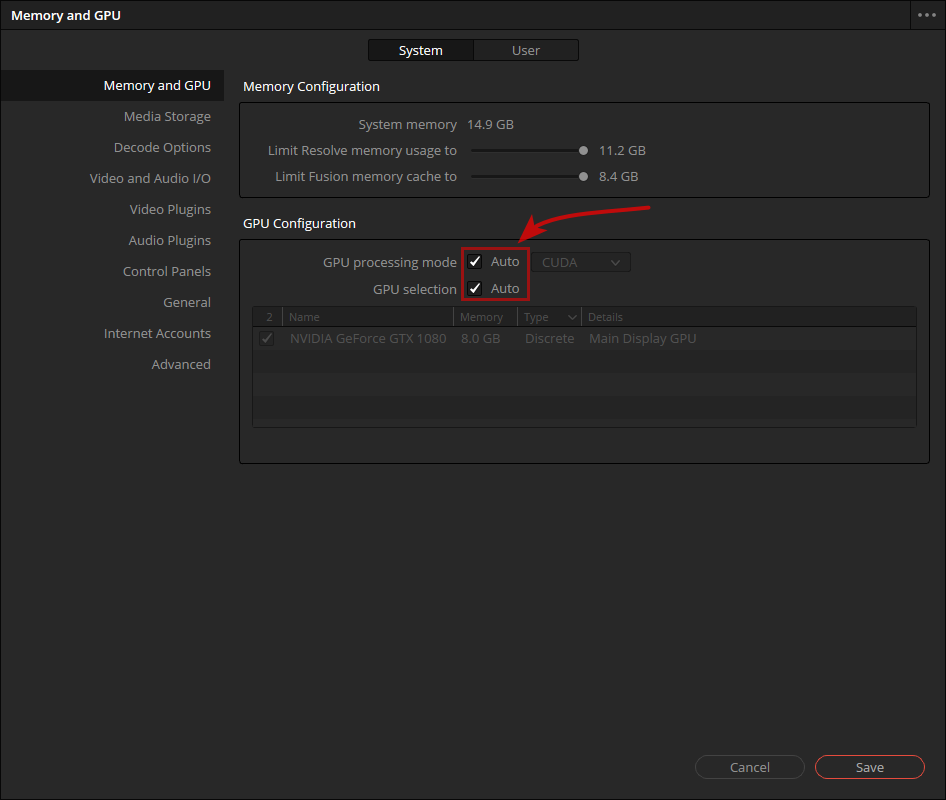The height and width of the screenshot is (800, 946).
Task: Click the Save button
Action: [869, 767]
